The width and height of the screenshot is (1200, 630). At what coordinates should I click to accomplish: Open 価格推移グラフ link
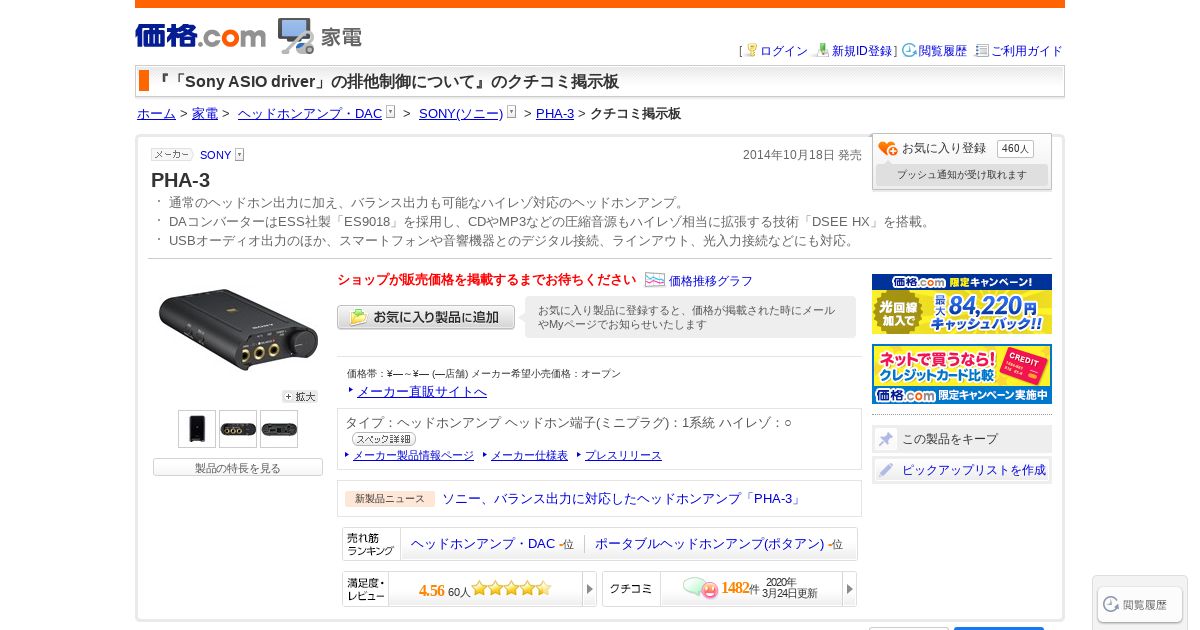point(711,281)
